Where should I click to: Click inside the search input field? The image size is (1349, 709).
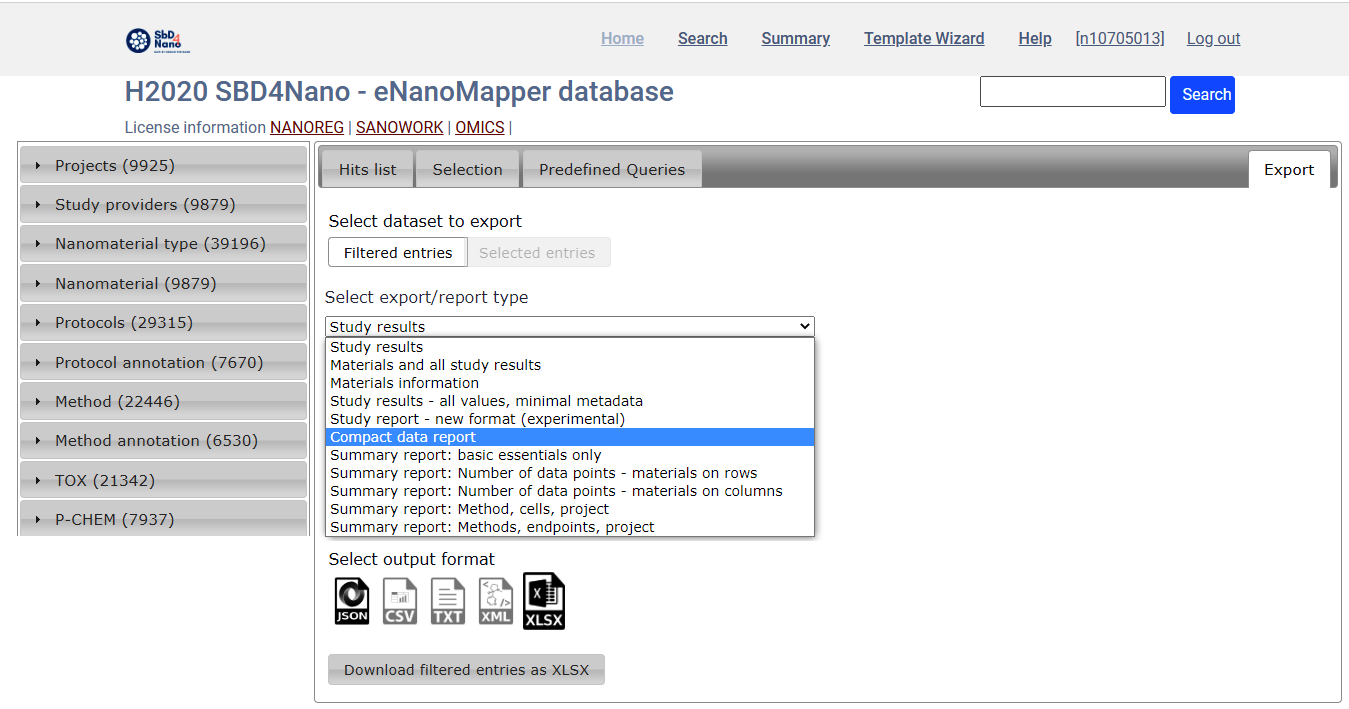(x=1072, y=90)
